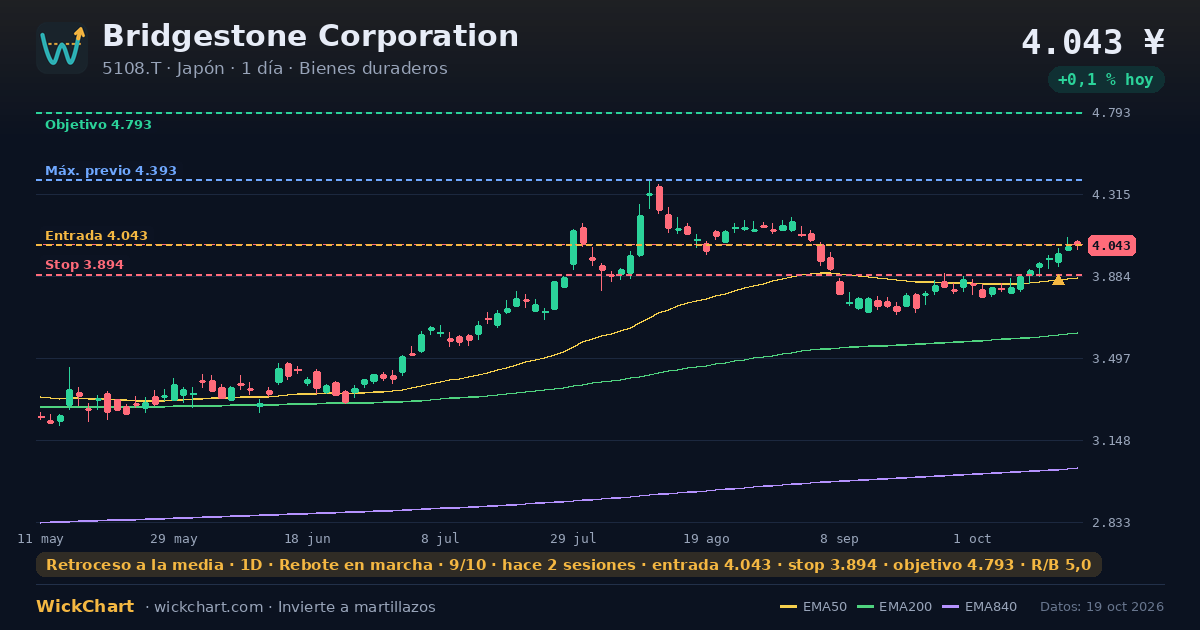Click the '19 ago' date label
The height and width of the screenshot is (630, 1200).
coord(706,538)
